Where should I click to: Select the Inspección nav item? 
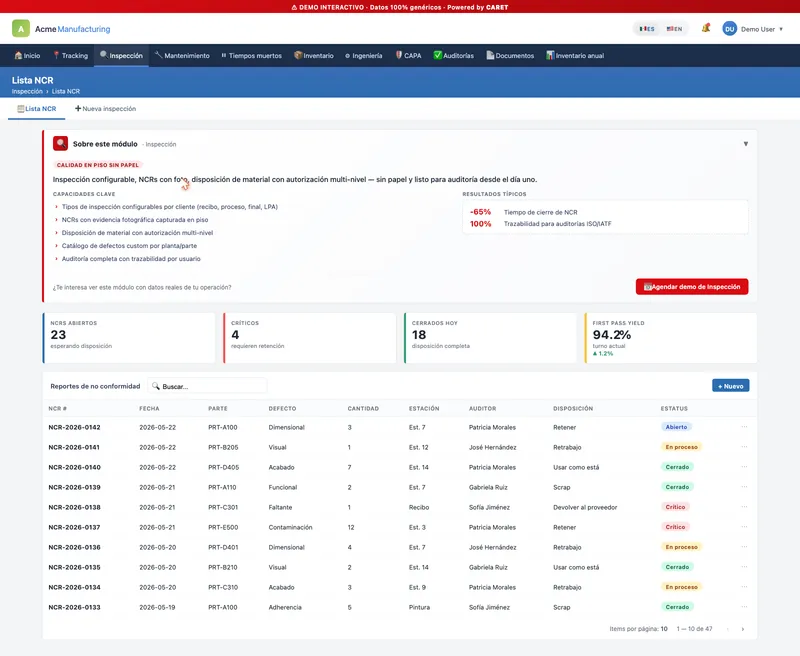coord(121,56)
